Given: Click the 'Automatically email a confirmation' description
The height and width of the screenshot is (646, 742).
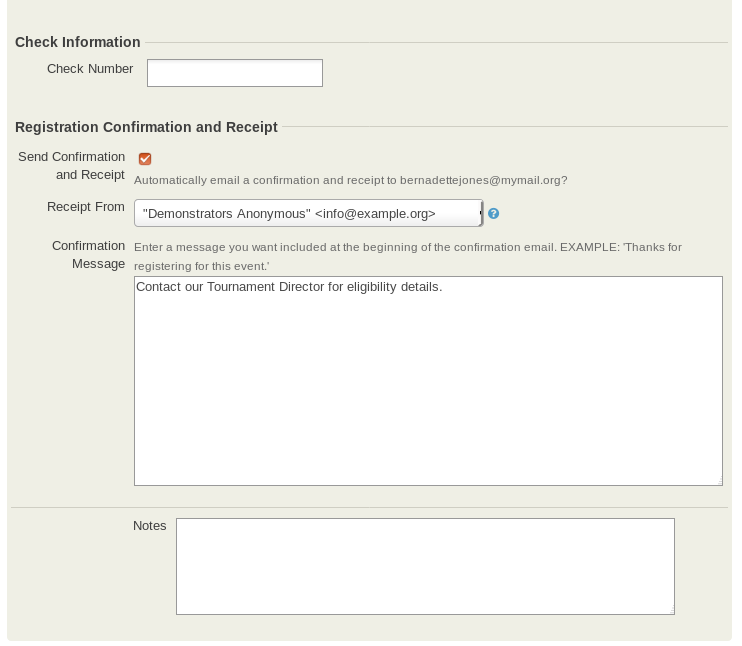Looking at the screenshot, I should click(265, 181).
